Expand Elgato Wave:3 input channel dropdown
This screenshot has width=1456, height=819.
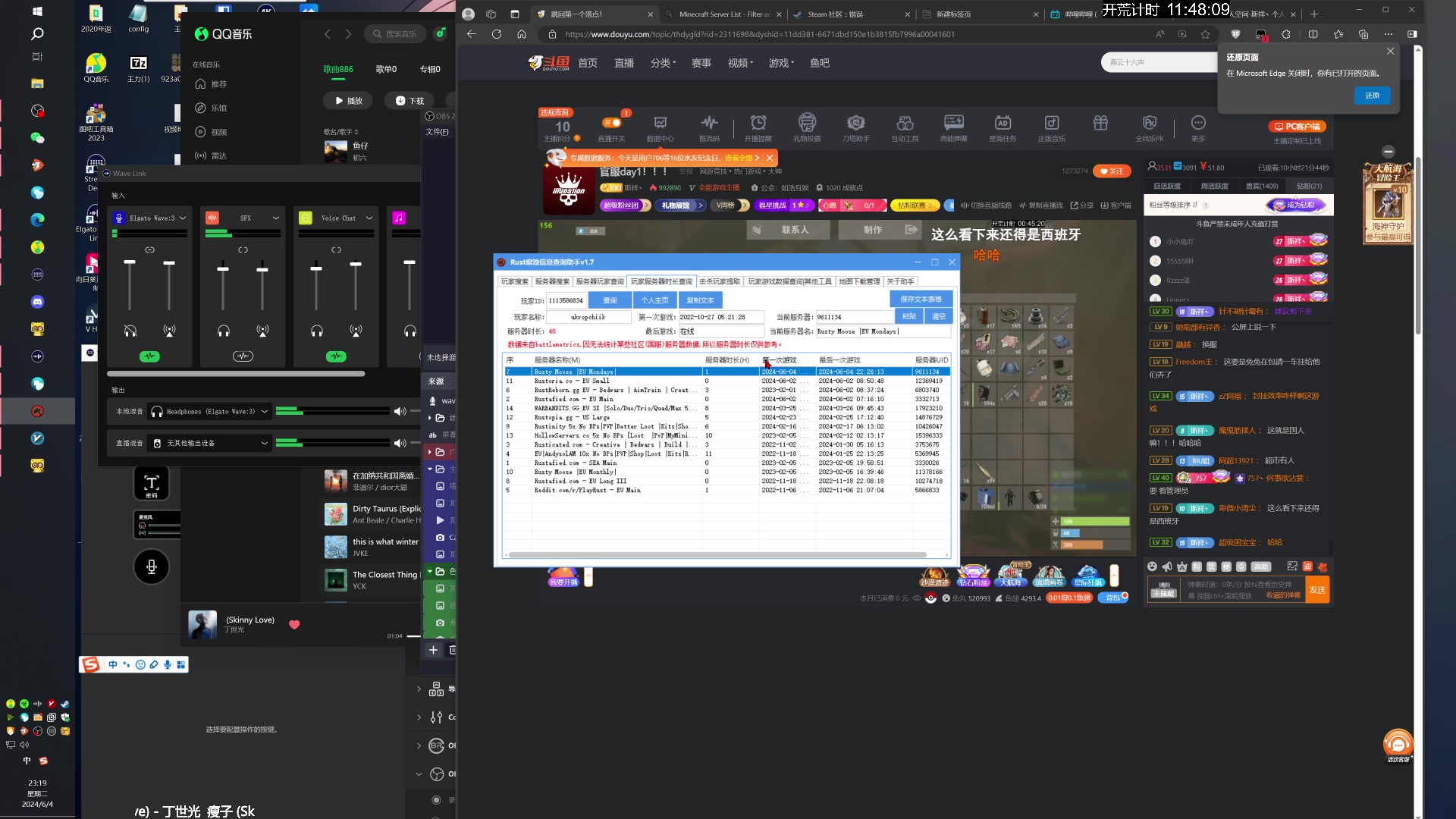click(x=183, y=218)
